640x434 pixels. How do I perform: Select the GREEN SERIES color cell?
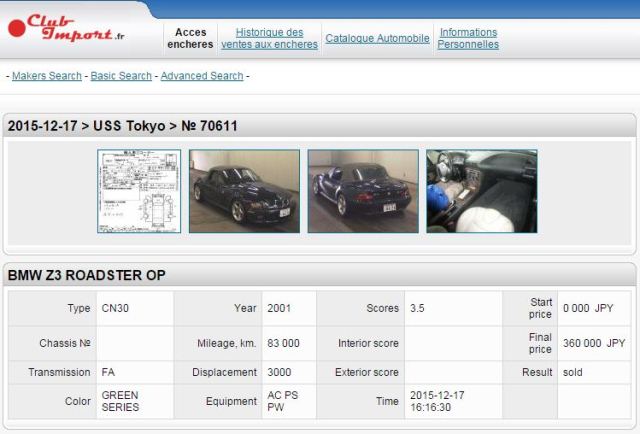tap(121, 401)
